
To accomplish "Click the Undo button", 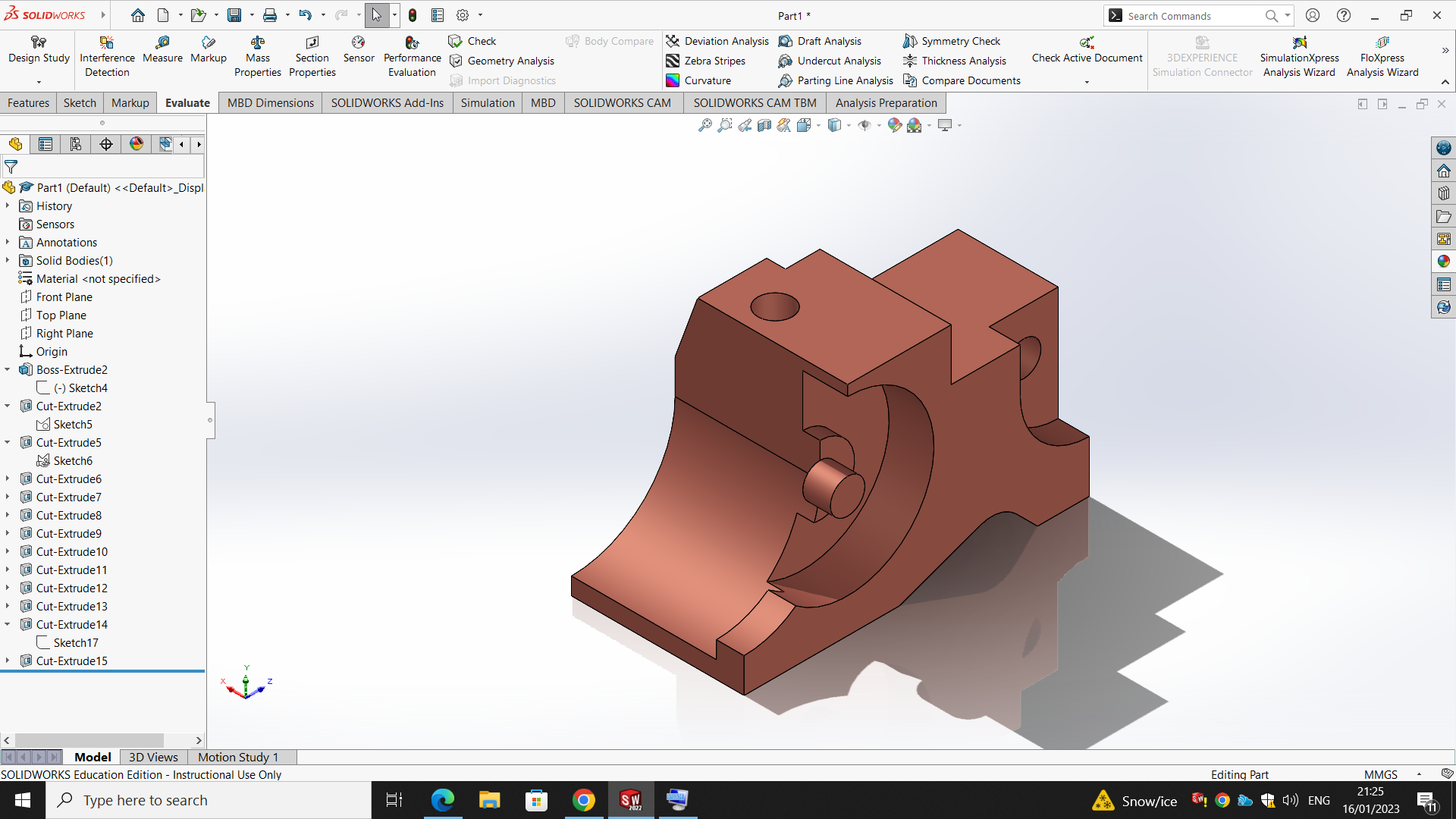I will (305, 15).
